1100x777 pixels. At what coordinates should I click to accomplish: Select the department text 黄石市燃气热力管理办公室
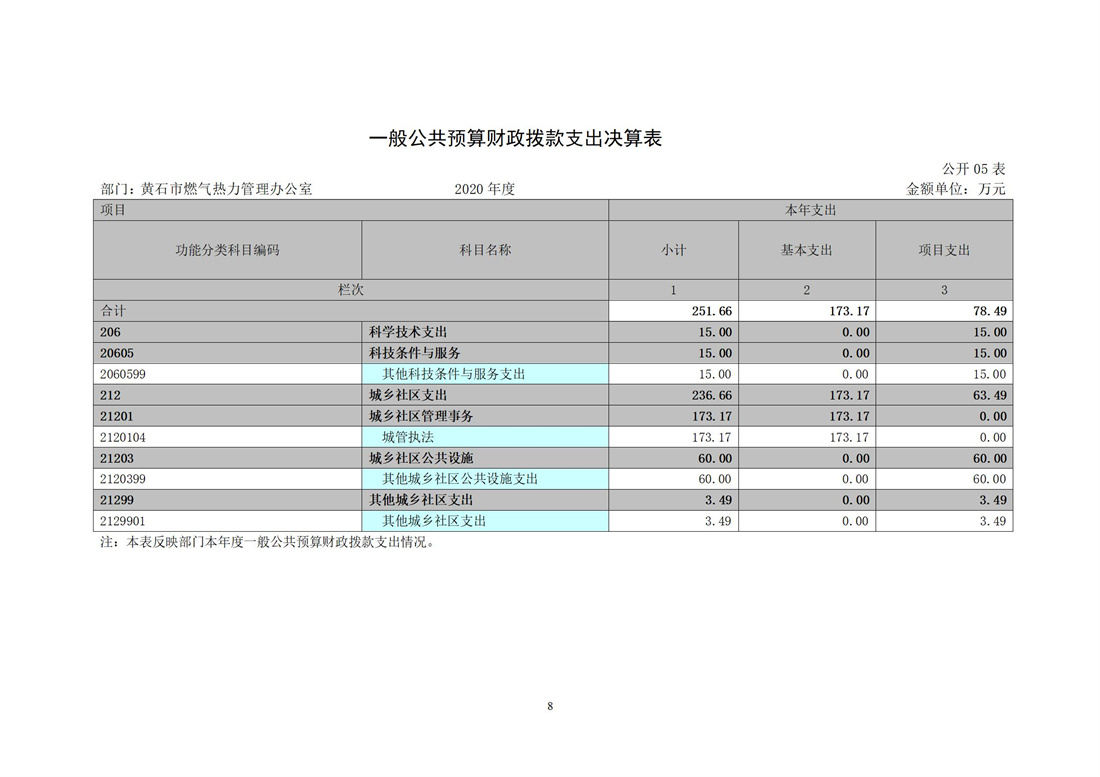pos(226,189)
